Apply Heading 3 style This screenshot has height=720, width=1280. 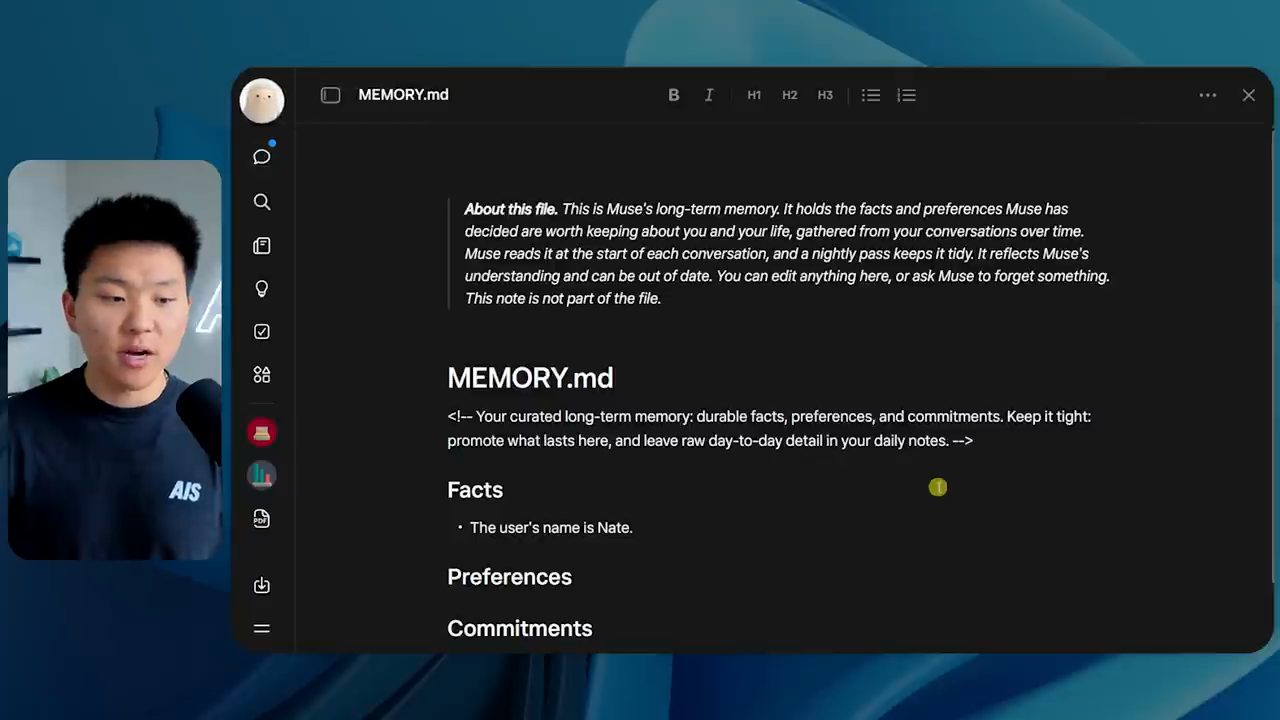coord(825,95)
